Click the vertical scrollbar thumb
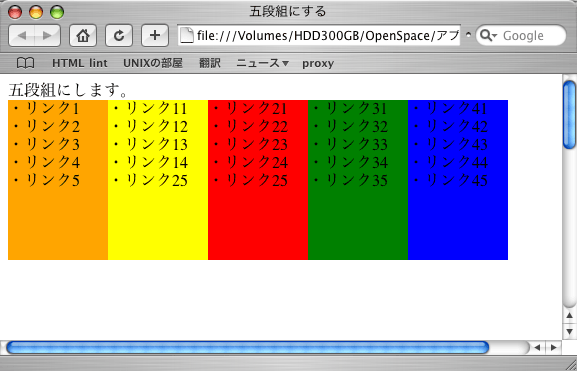577x371 pixels. pyautogui.click(x=570, y=115)
